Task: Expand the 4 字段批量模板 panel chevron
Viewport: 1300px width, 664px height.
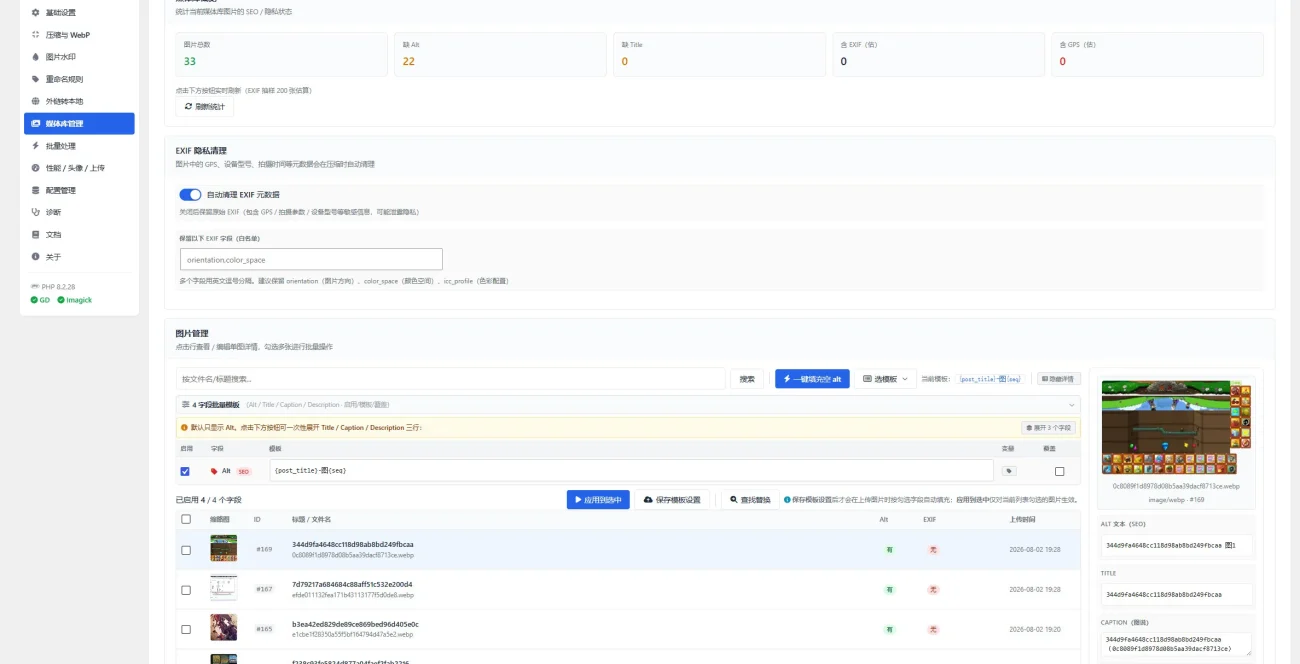Action: click(x=1072, y=405)
